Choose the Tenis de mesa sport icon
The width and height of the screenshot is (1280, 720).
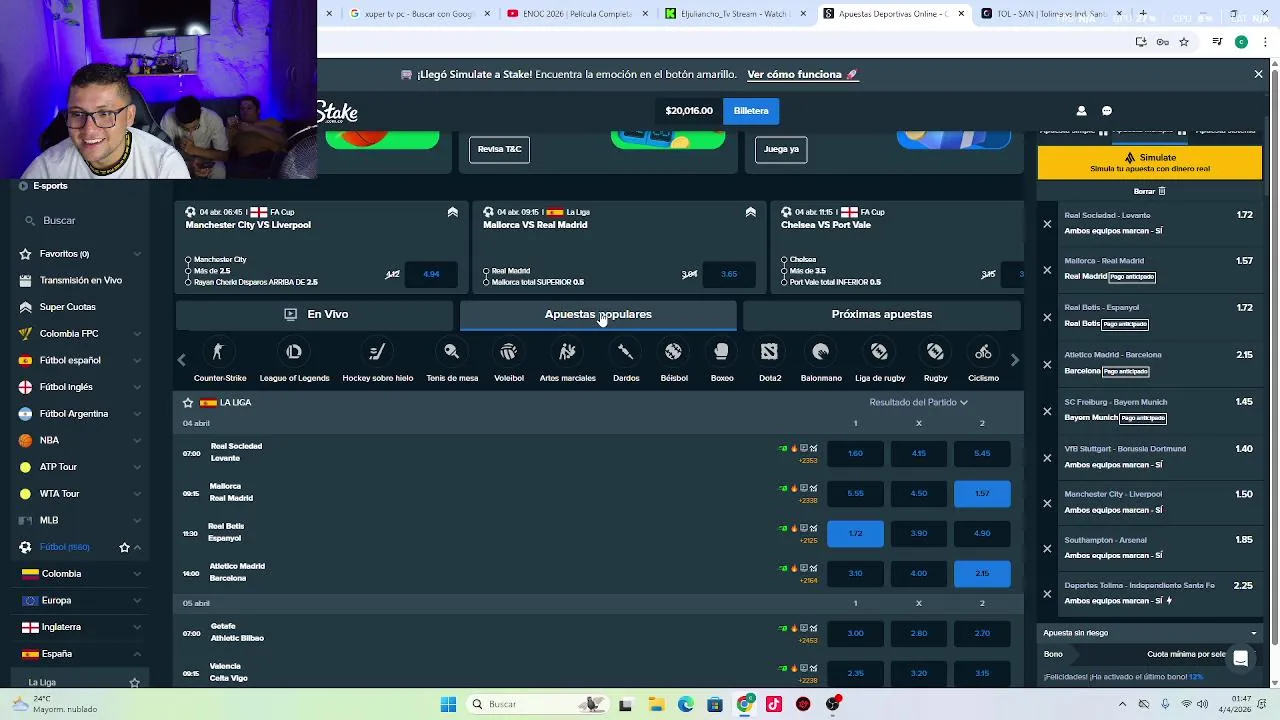click(x=452, y=352)
